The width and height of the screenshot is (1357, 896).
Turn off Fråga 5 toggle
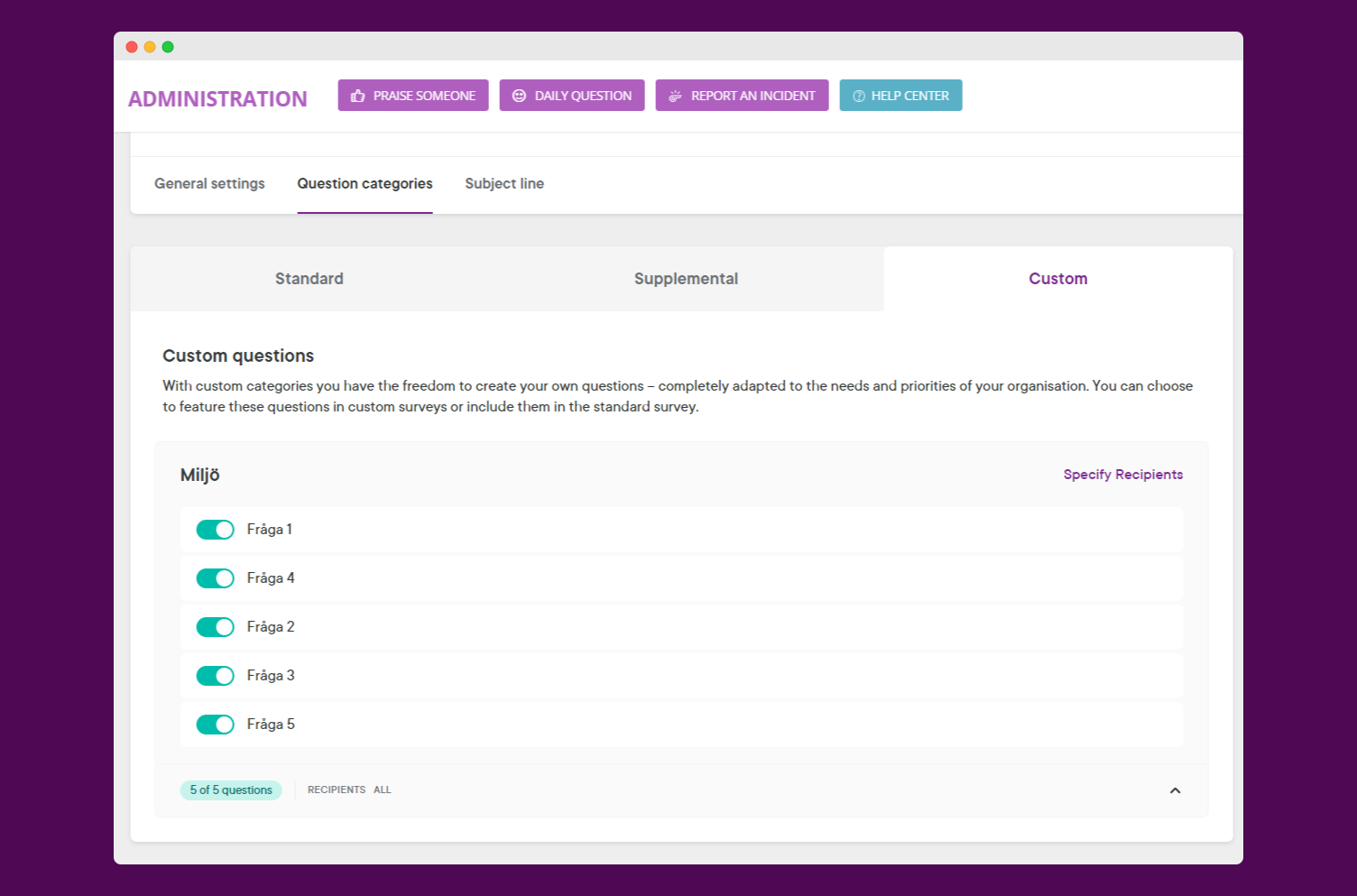(216, 725)
